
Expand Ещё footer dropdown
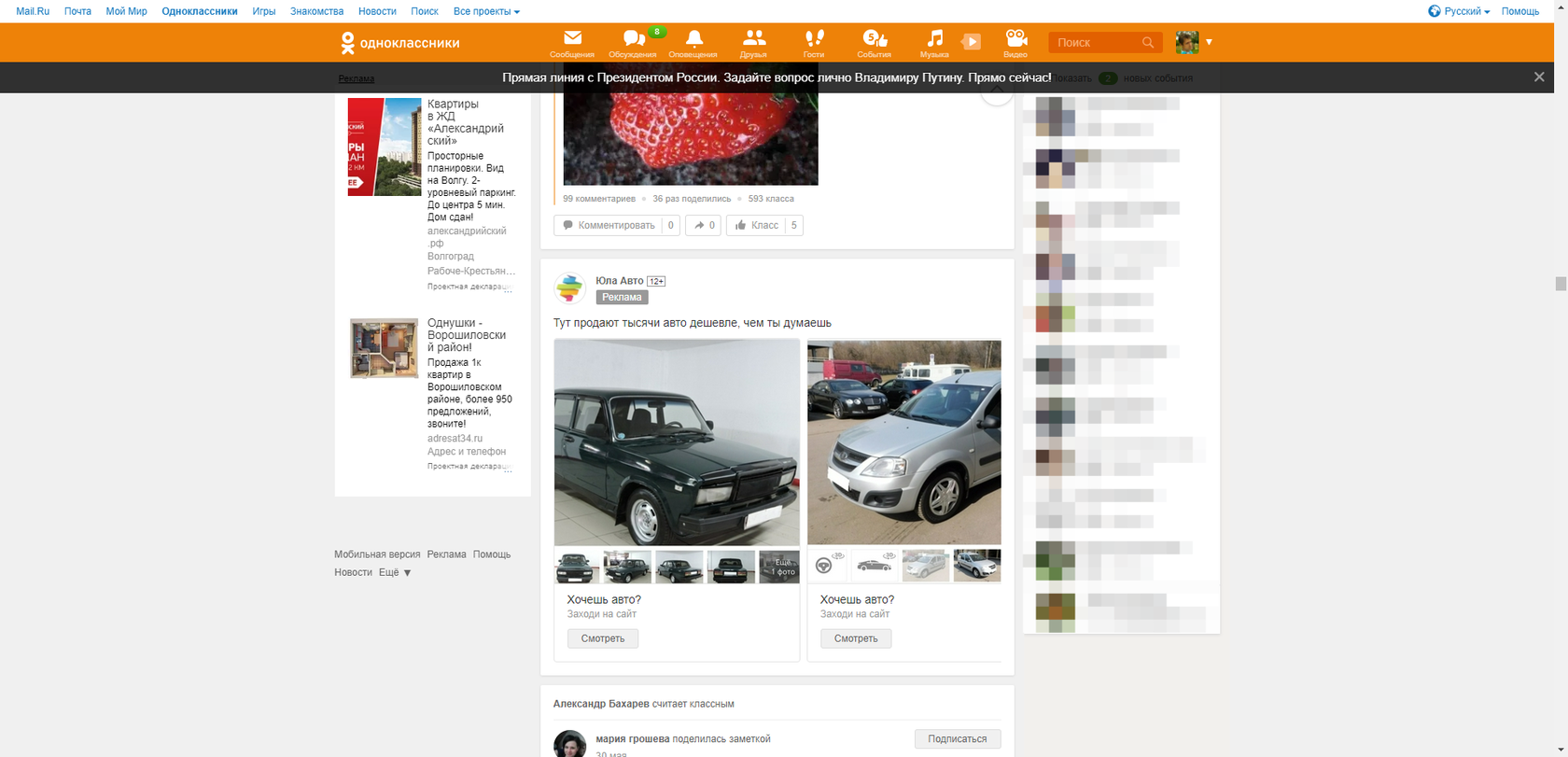[x=395, y=572]
